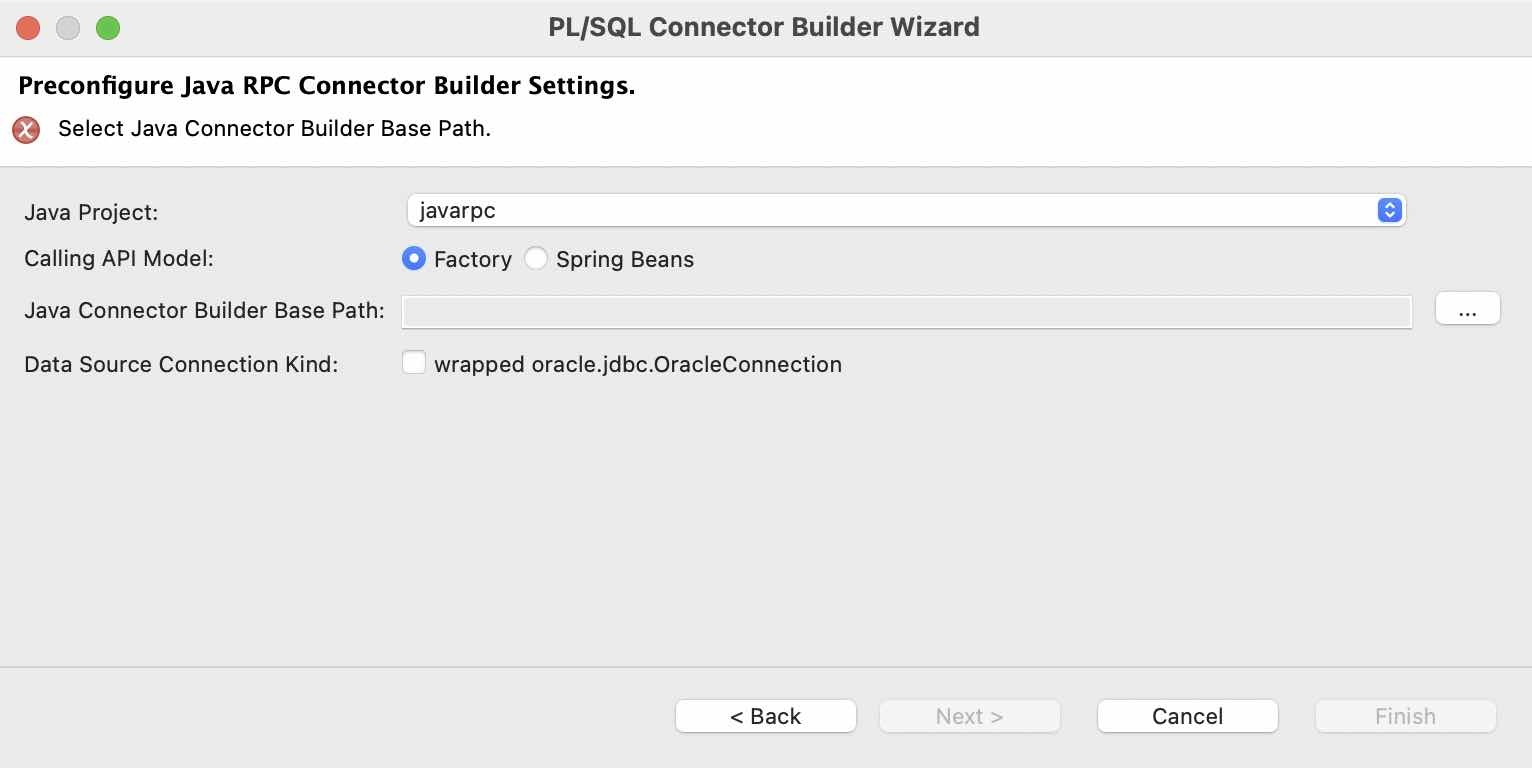Cancel the connector builder wizard
This screenshot has height=768, width=1532.
[x=1187, y=716]
